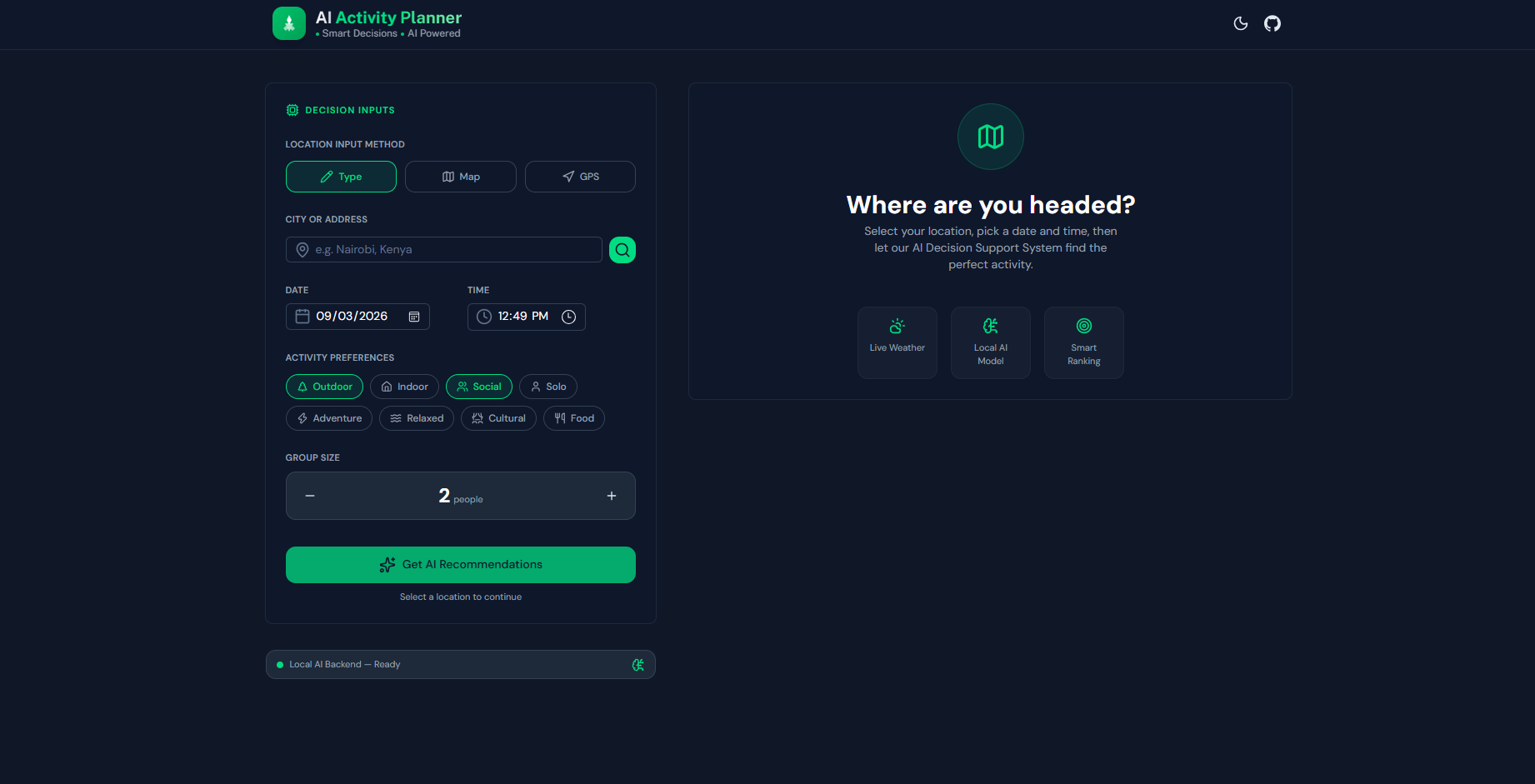The image size is (1535, 784).
Task: Toggle the Food activity preference
Action: [x=574, y=418]
